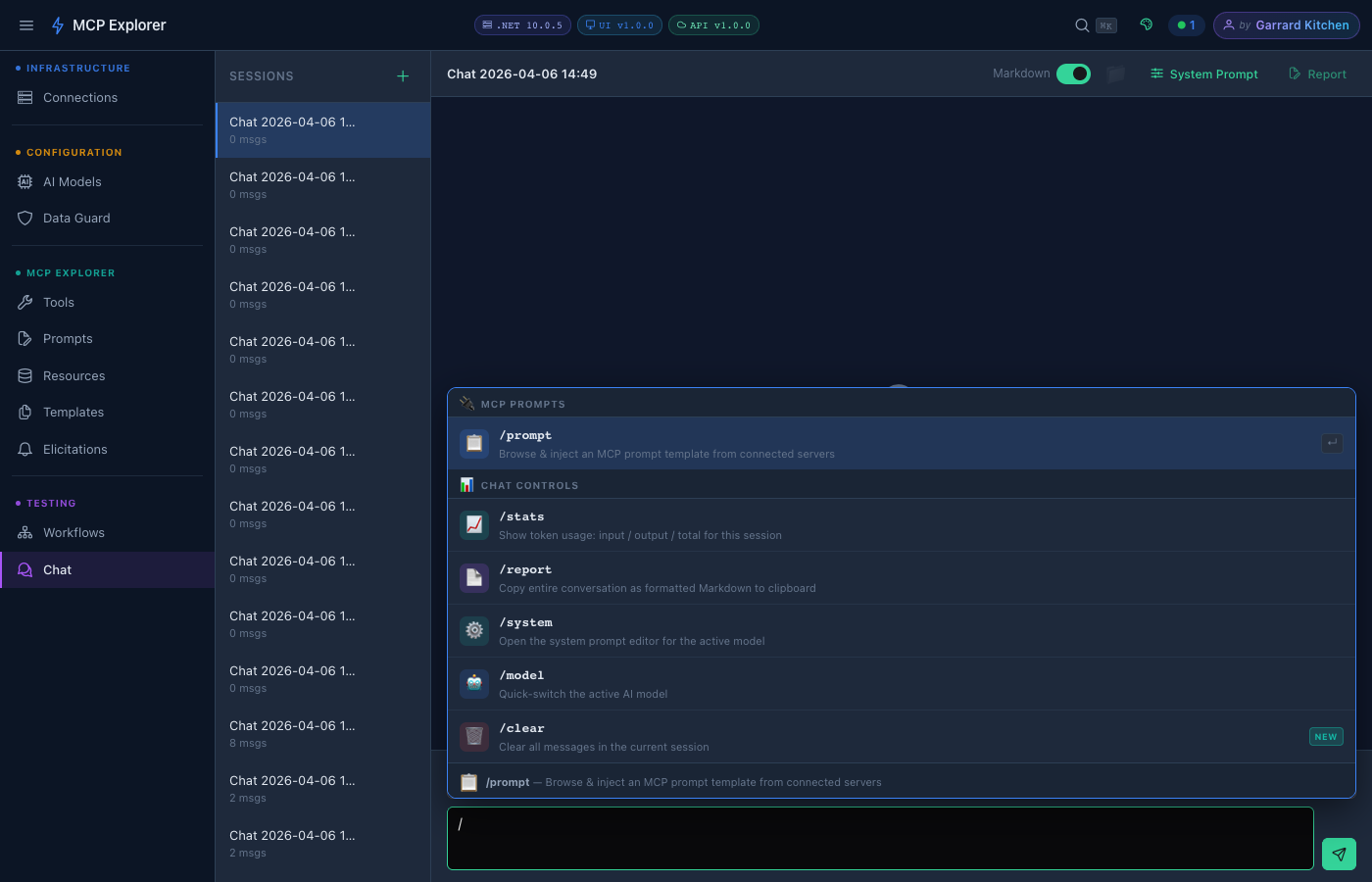Select the Tools icon in MCP Explorer sidebar
Screen dimensions: 1372x882
coord(25,302)
